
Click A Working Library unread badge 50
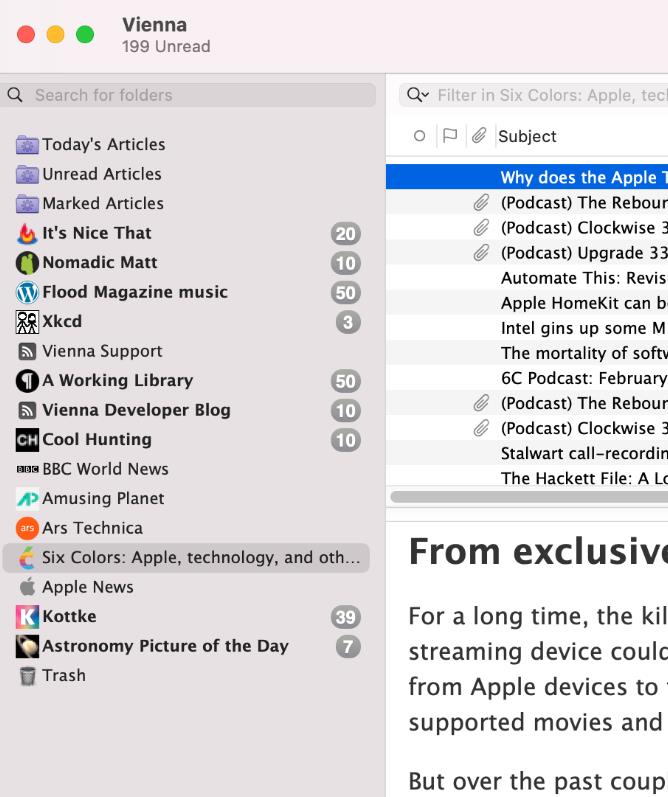(346, 381)
